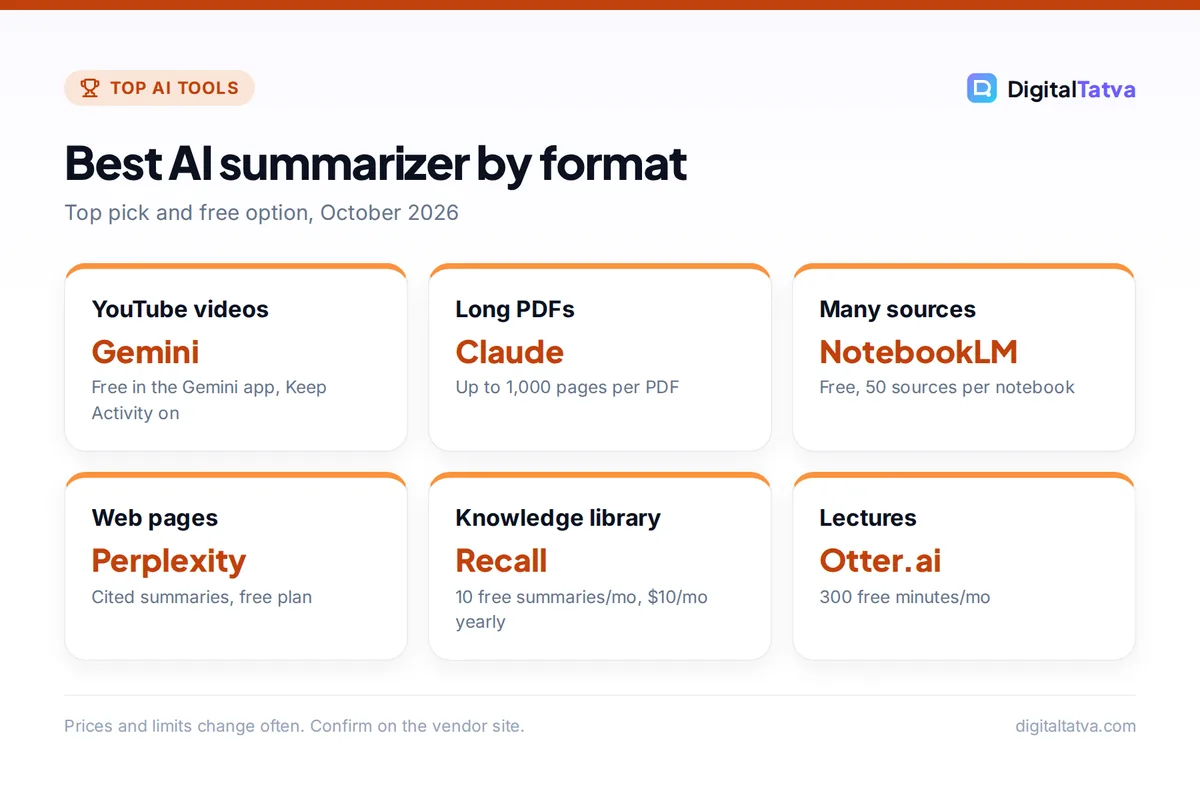1200x785 pixels.
Task: Click the Lectures card title
Action: click(868, 518)
